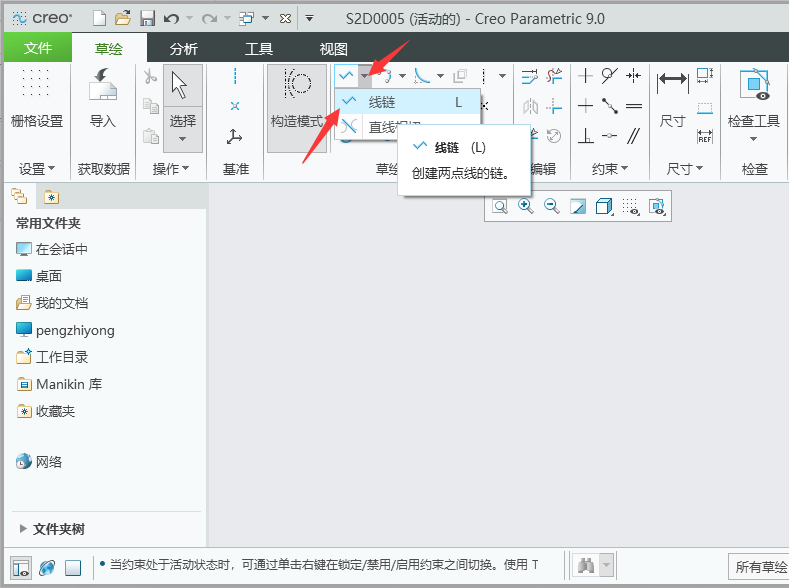The image size is (789, 588).
Task: Open the windows switcher icon
Action: [x=247, y=19]
